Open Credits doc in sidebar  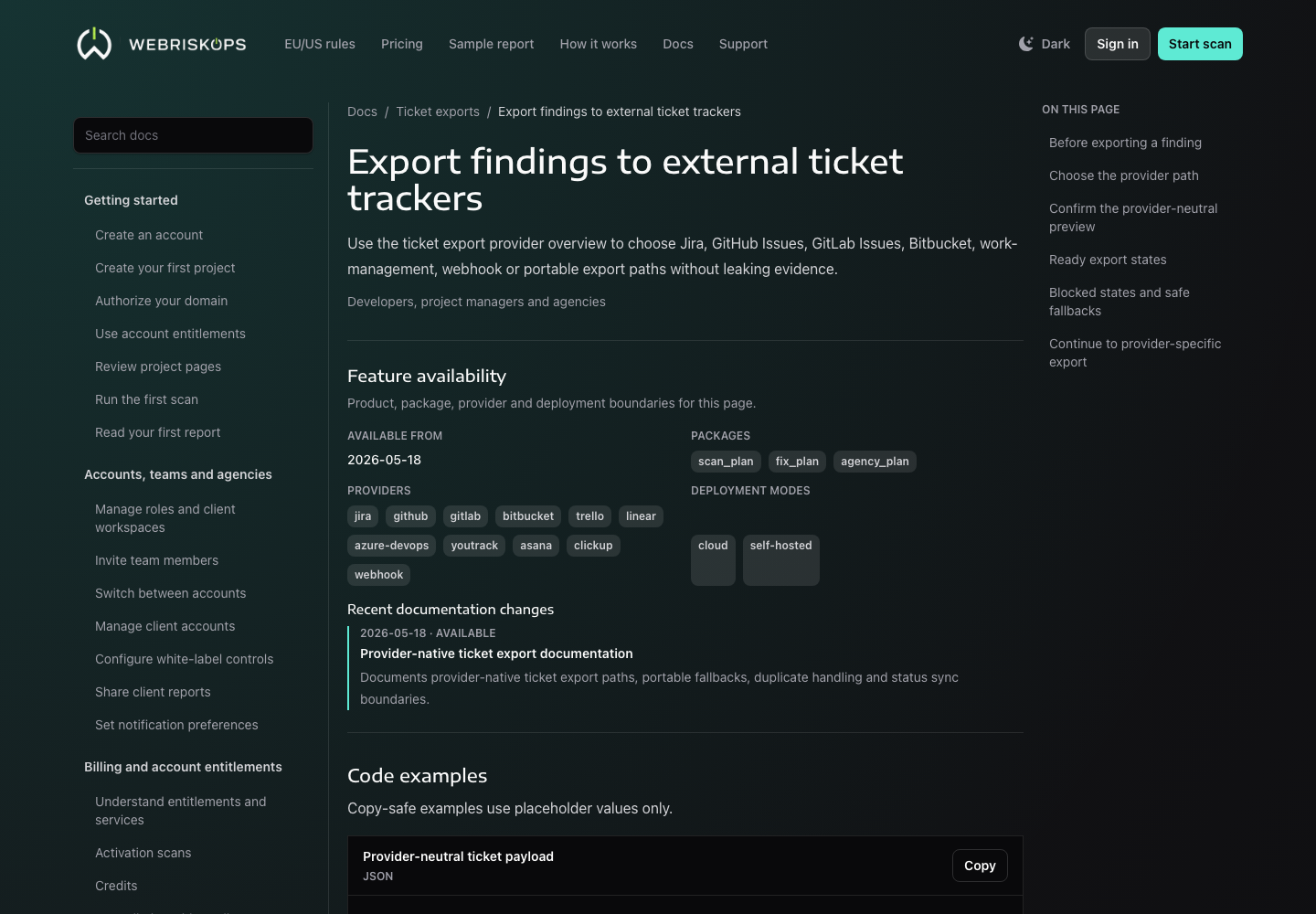tap(116, 886)
